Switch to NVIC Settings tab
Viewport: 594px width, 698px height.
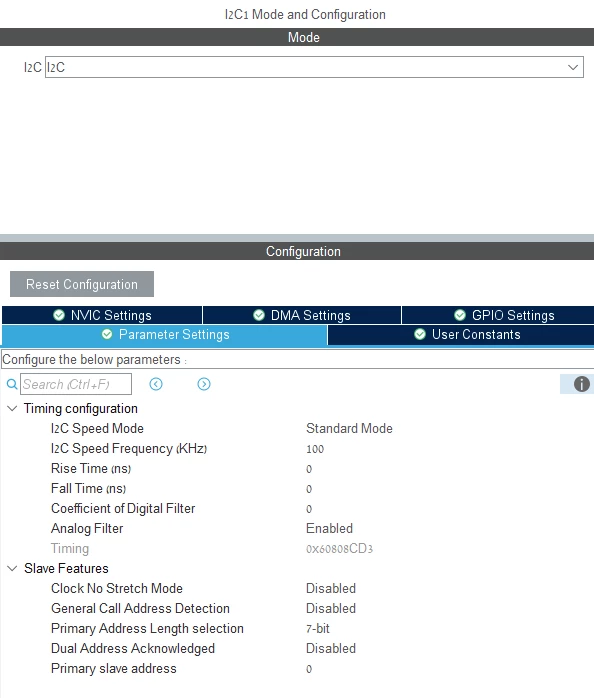[102, 315]
